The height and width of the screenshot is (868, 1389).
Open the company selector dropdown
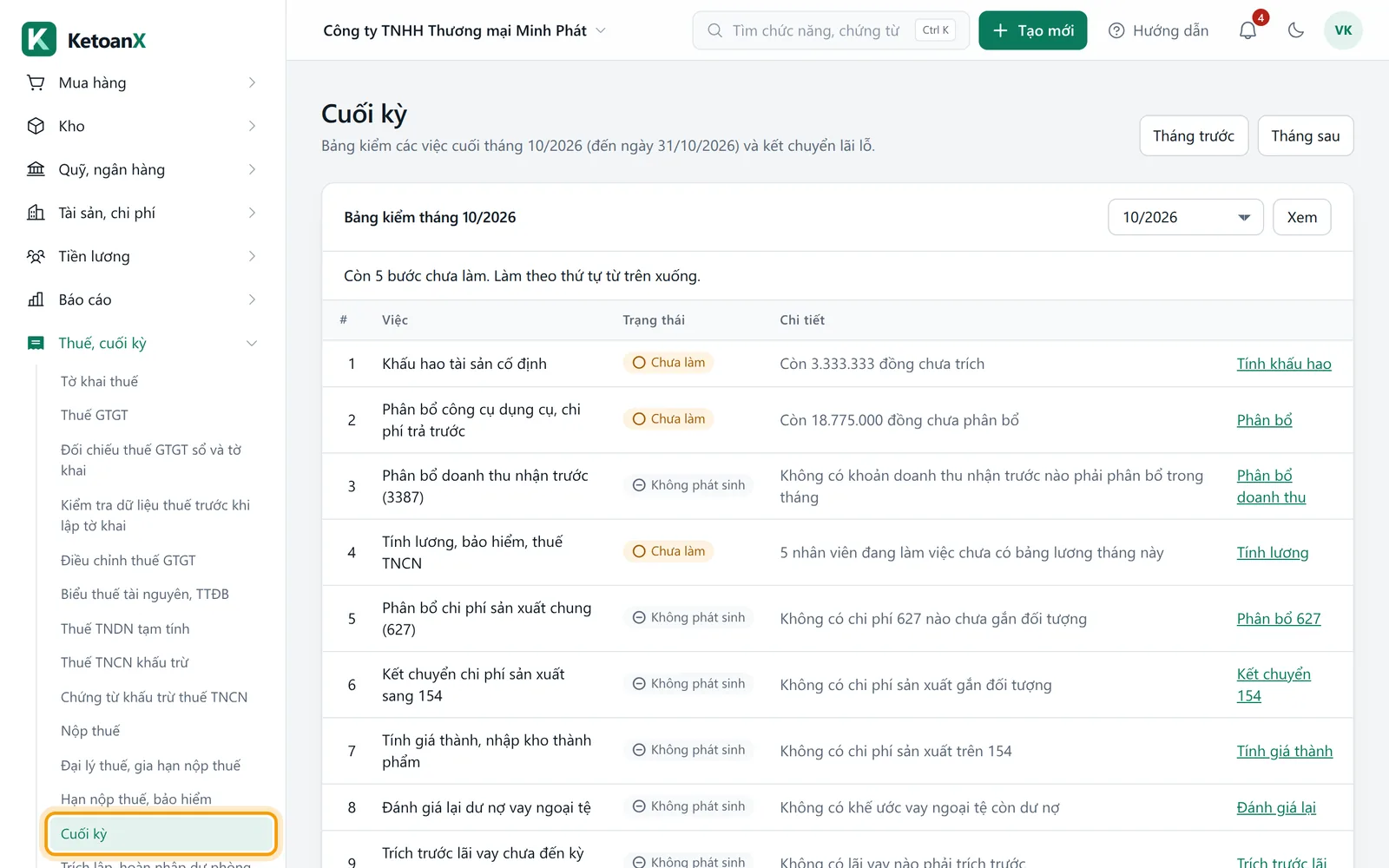464,30
